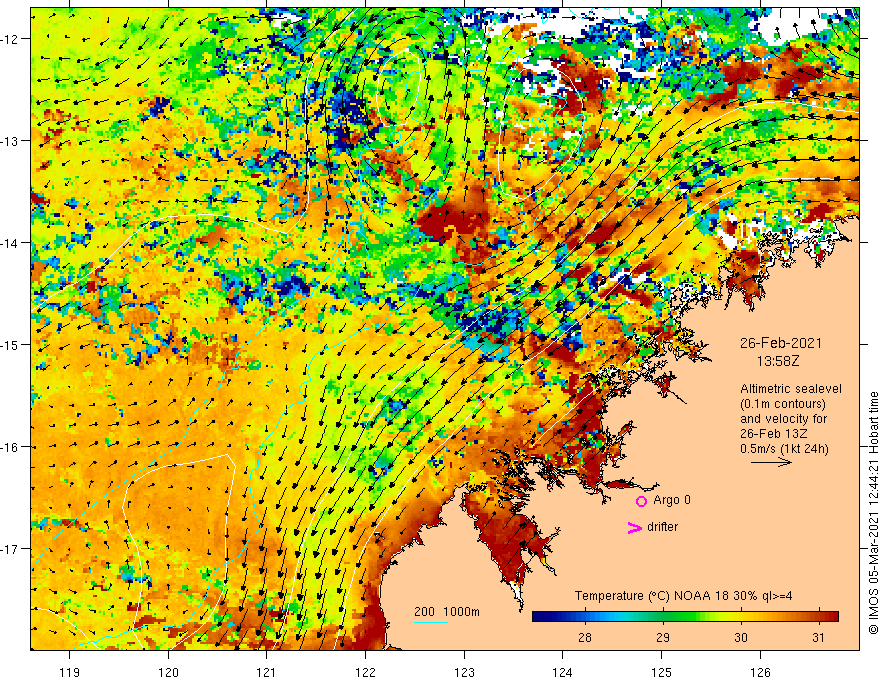Click the longitude label 122
Viewport: 880px width, 680px height.
pos(365,672)
